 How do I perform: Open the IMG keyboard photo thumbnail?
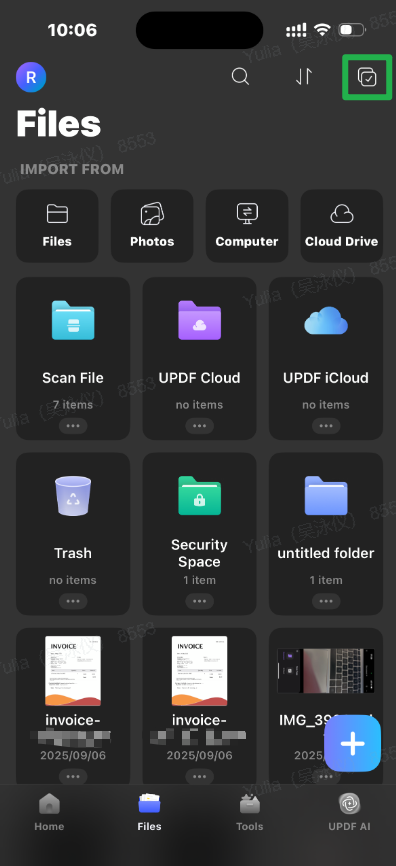326,670
